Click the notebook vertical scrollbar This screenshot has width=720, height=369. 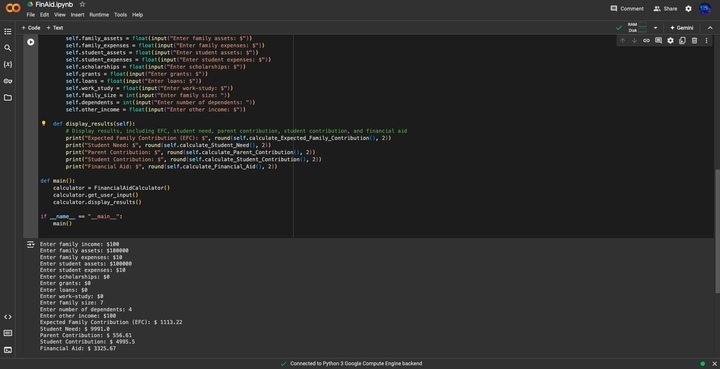[717, 231]
